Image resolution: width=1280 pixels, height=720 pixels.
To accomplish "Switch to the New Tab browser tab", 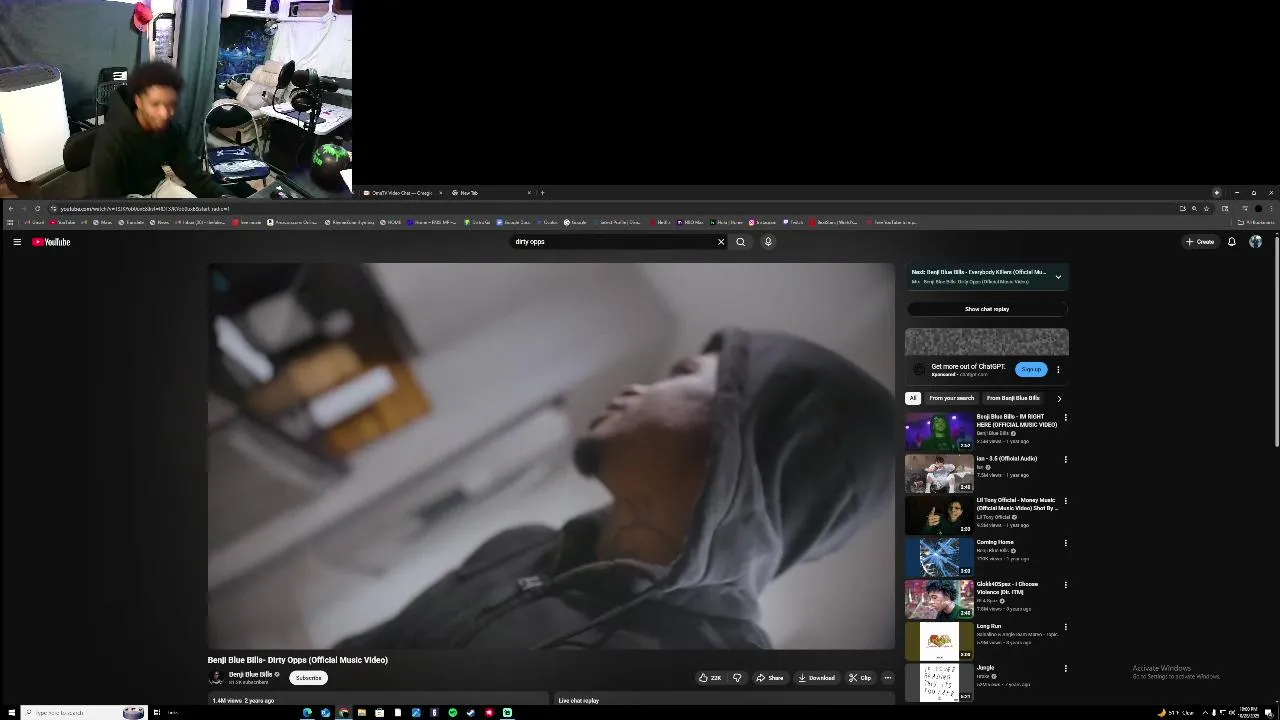I will [x=490, y=193].
